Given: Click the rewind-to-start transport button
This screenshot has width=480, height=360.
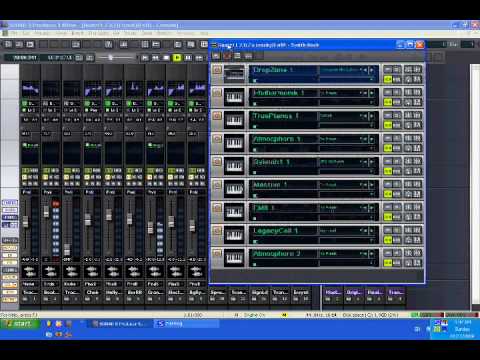Looking at the screenshot, I should tap(145, 58).
